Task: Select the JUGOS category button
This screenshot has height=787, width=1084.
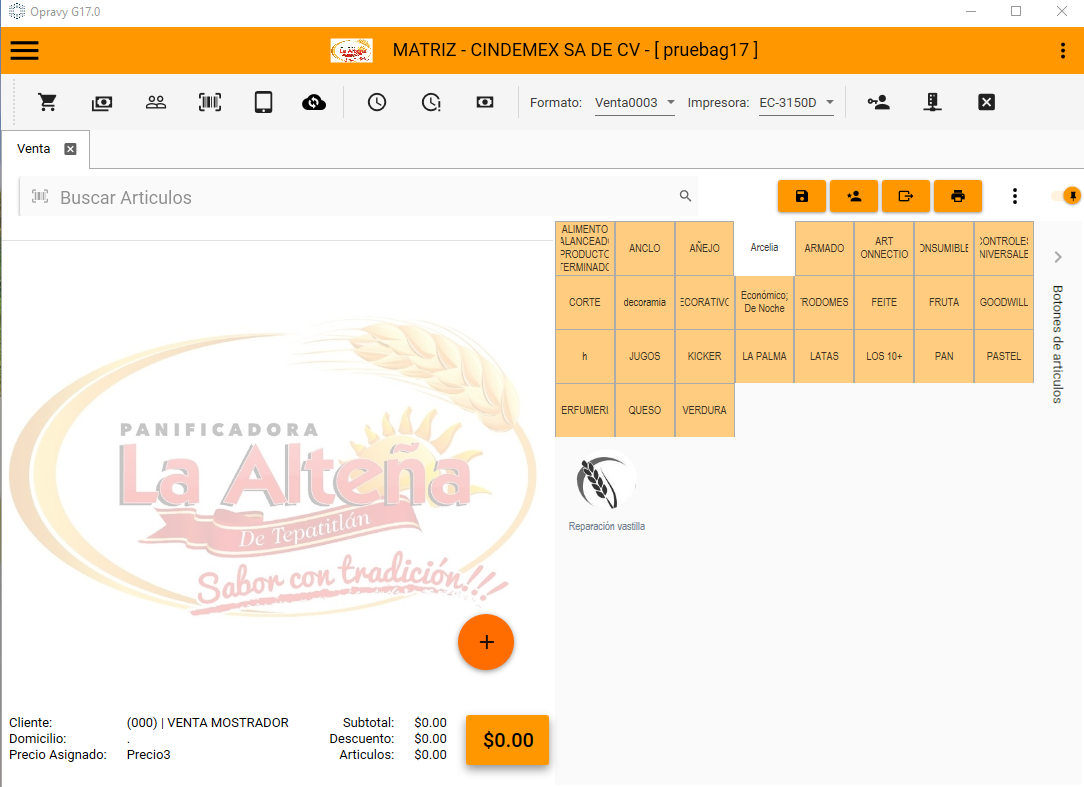Action: coord(644,356)
